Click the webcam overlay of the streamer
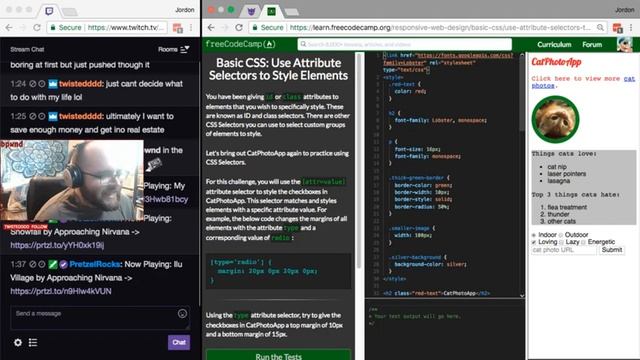The height and width of the screenshot is (360, 640). coord(72,180)
